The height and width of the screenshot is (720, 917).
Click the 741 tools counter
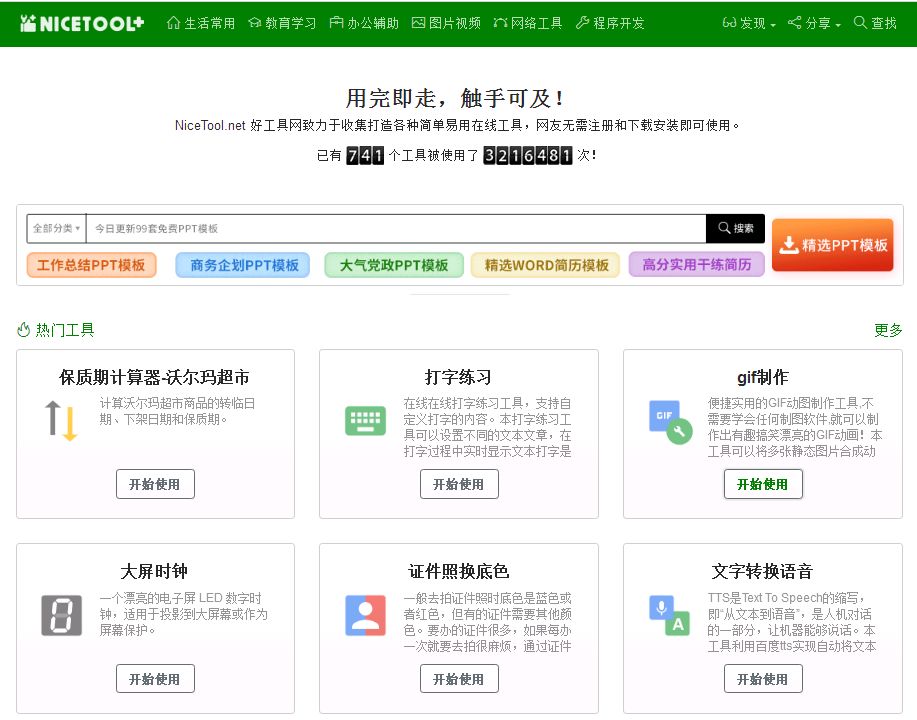pyautogui.click(x=365, y=156)
